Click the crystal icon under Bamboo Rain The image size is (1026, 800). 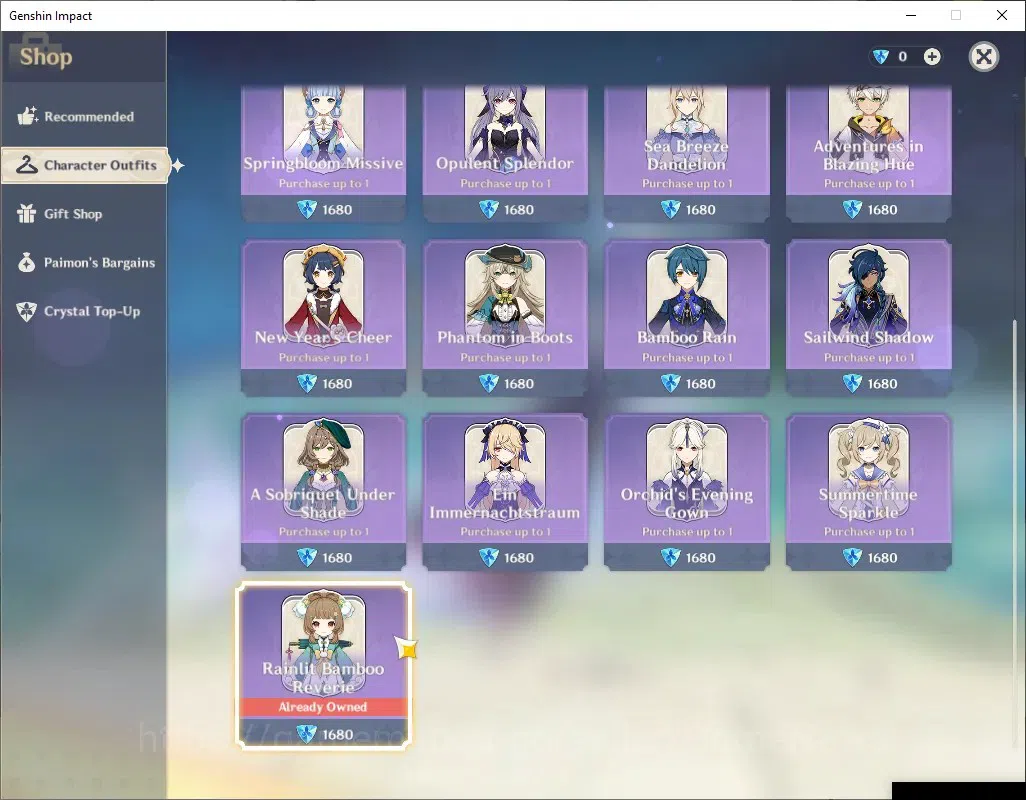[671, 383]
